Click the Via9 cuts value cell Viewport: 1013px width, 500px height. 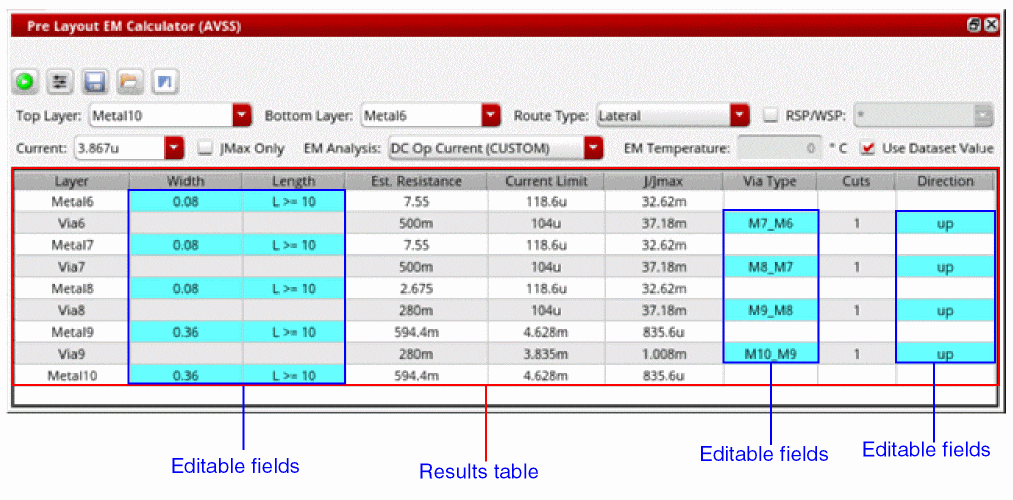856,353
